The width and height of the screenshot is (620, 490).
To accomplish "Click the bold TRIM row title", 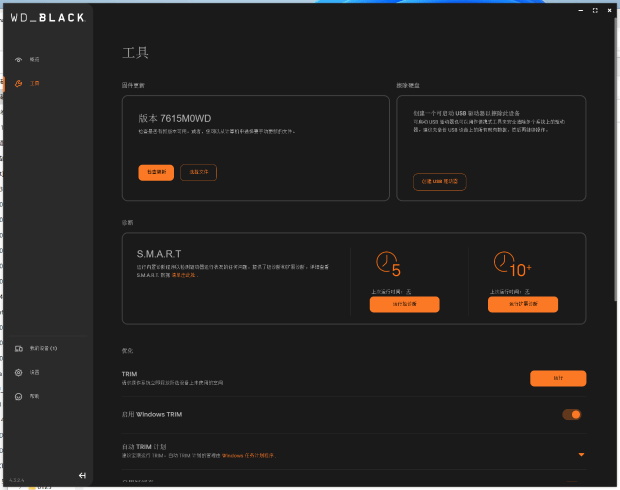I will click(129, 374).
